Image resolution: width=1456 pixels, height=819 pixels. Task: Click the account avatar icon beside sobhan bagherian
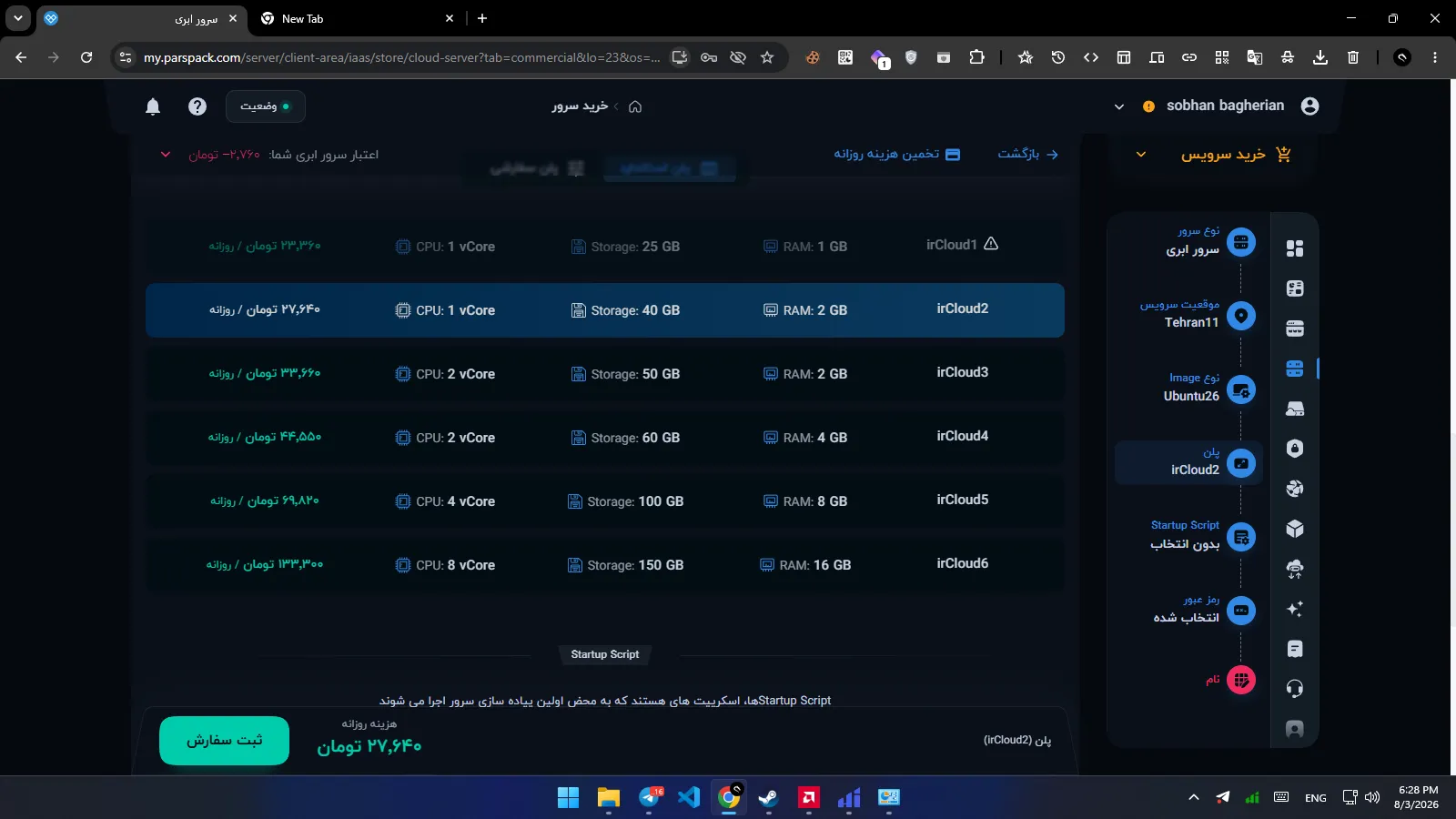(x=1310, y=106)
